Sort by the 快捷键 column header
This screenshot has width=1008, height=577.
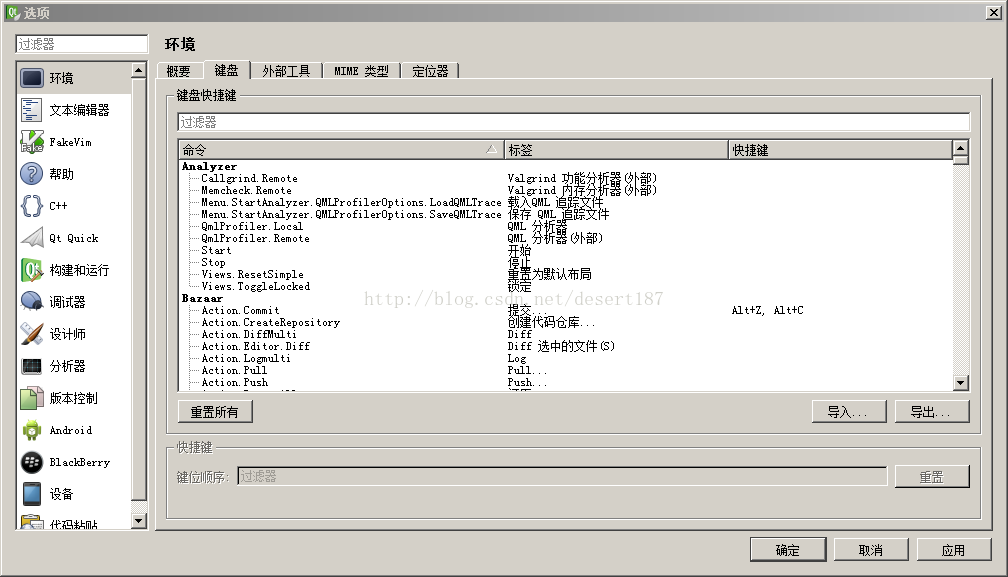[840, 150]
